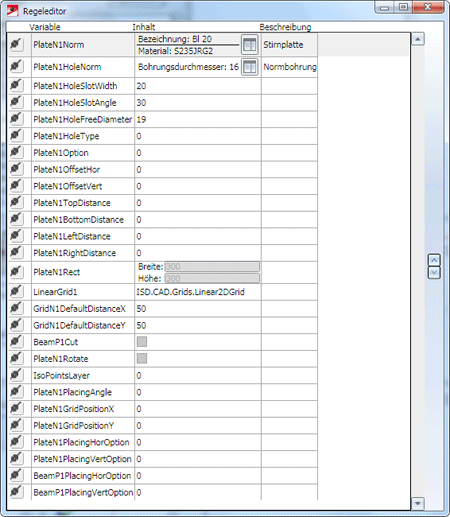Click the GridN1DefaultDistanceX value cell
Viewport: 450px width, 517px height.
198,309
